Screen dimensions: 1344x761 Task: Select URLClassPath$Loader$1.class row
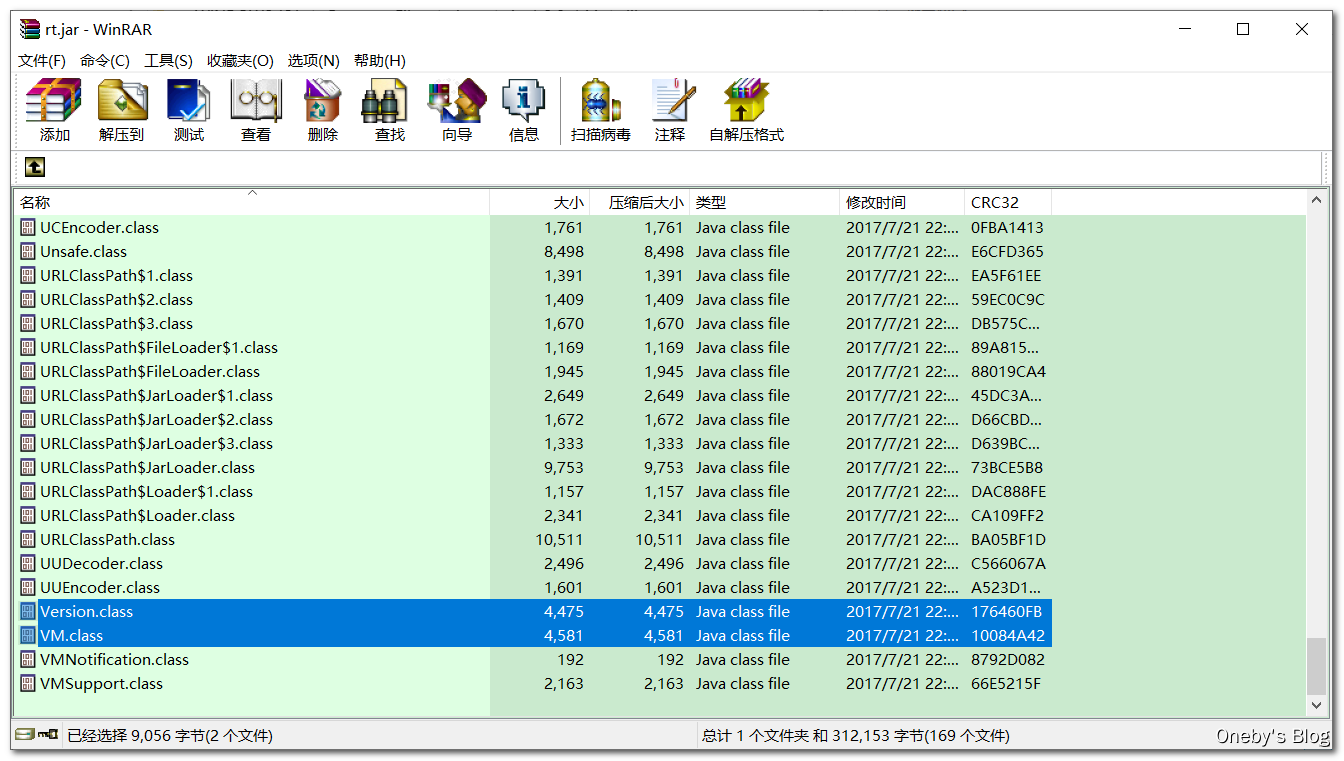tap(534, 492)
